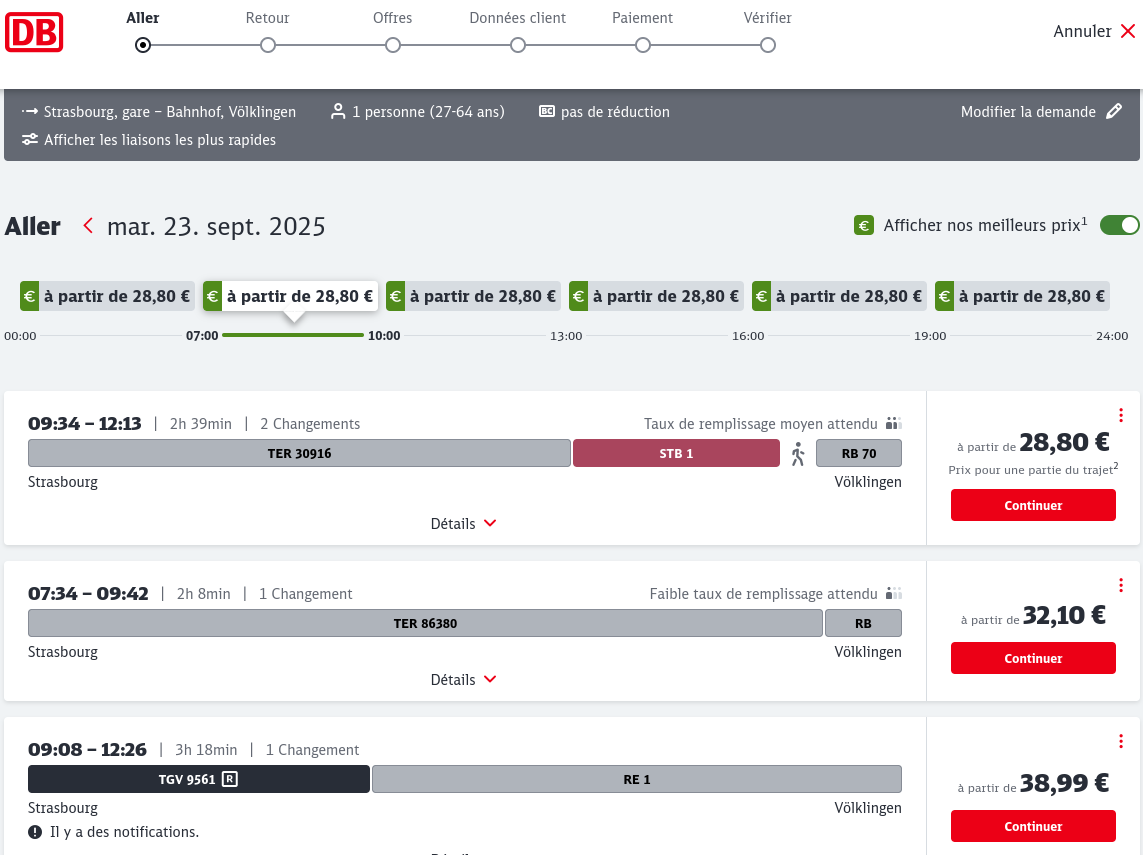Image resolution: width=1143 pixels, height=855 pixels.
Task: Click the DB logo
Action: 34,32
